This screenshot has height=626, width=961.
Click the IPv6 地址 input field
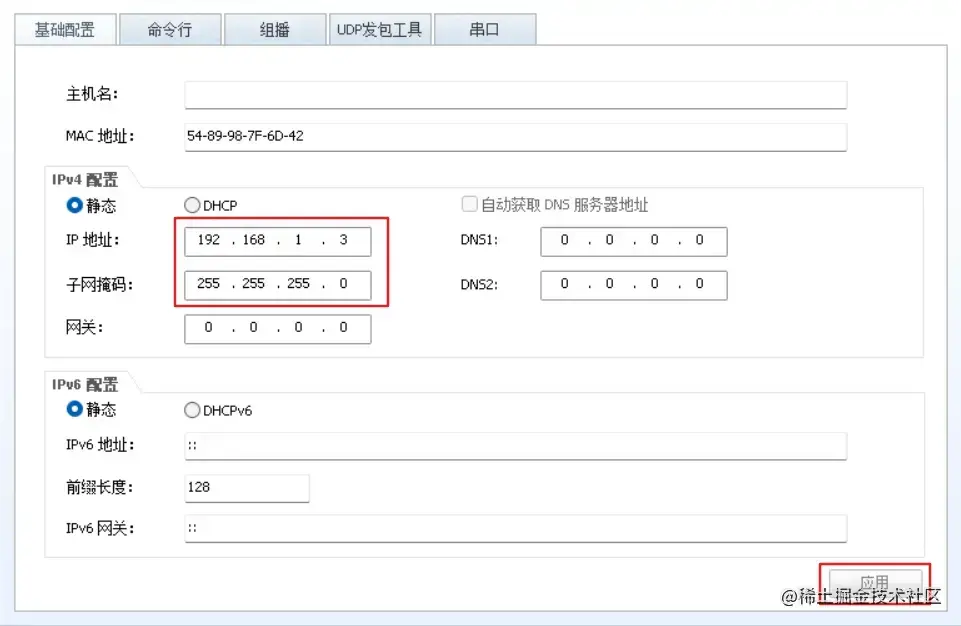[x=515, y=446]
